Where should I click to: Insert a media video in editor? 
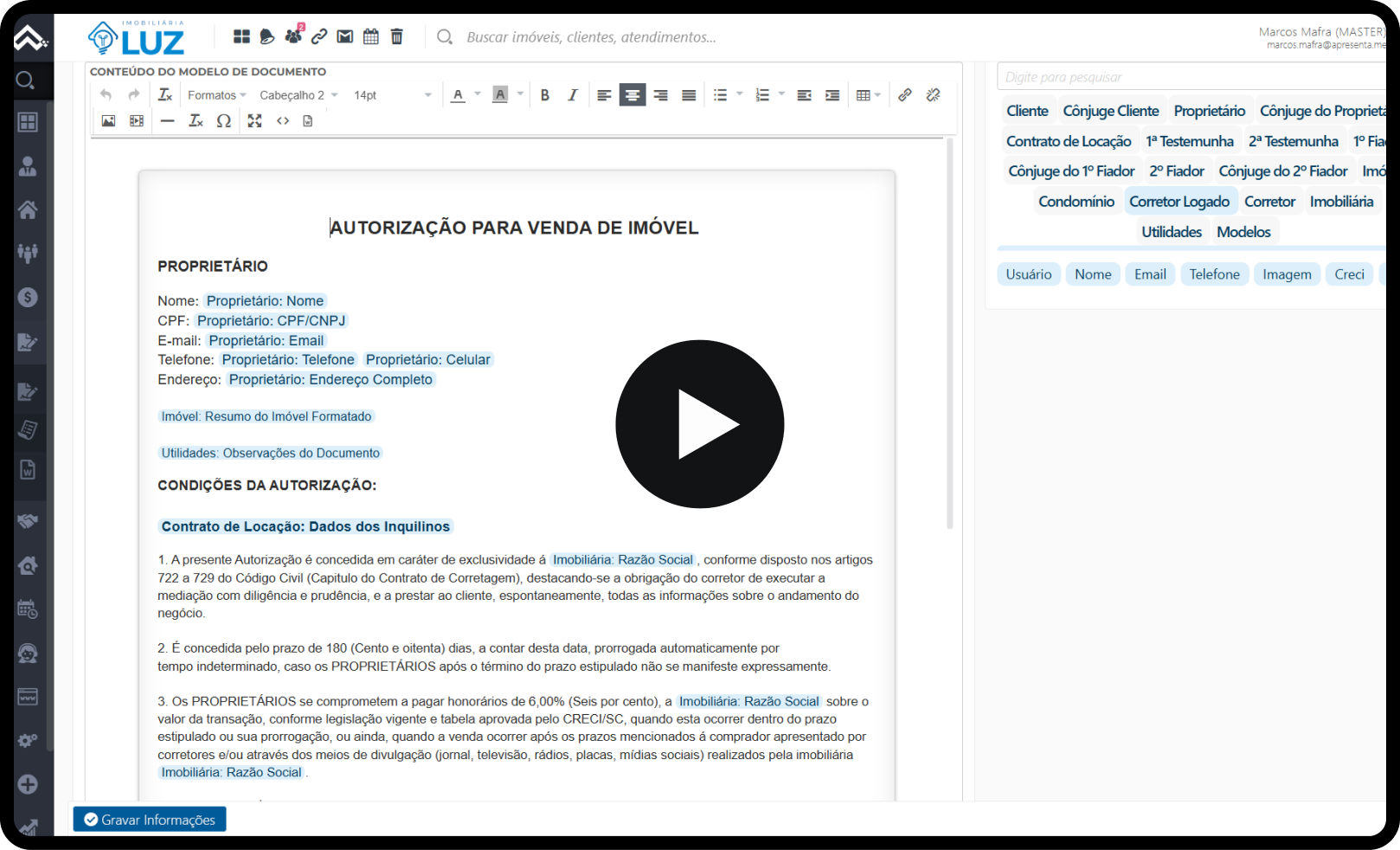click(x=137, y=121)
